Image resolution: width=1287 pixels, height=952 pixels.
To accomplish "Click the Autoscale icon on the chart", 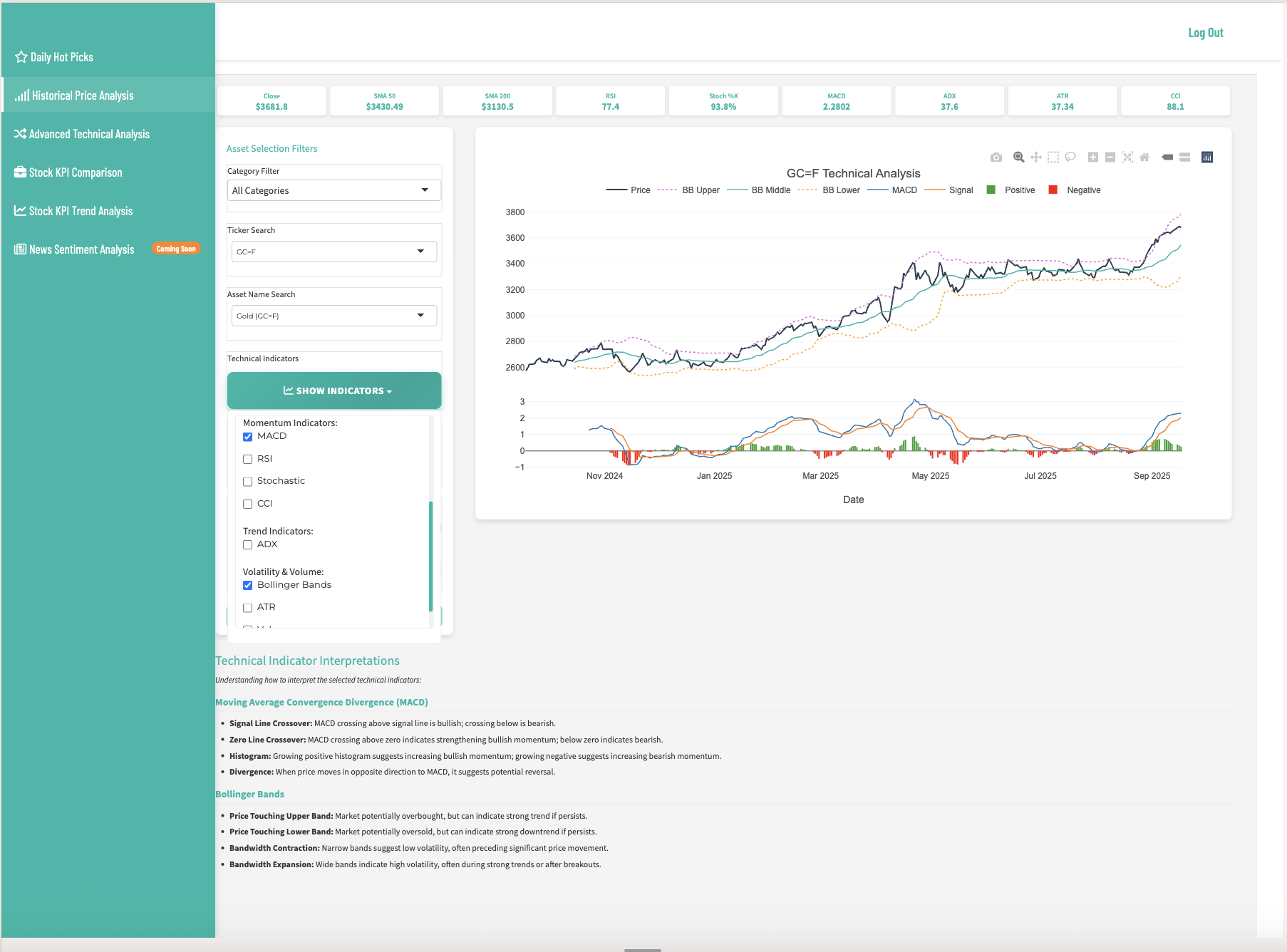I will pyautogui.click(x=1127, y=157).
